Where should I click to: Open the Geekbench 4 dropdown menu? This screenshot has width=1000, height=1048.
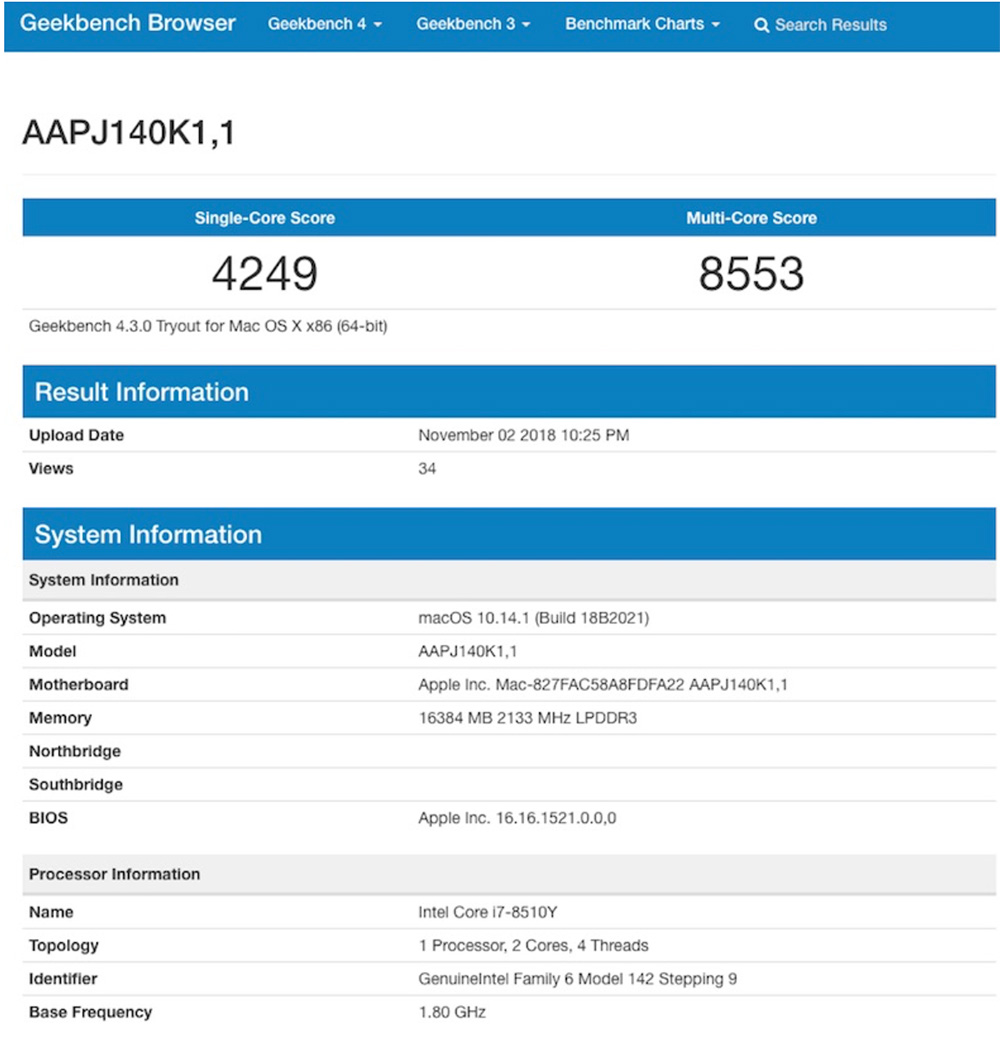pos(325,24)
